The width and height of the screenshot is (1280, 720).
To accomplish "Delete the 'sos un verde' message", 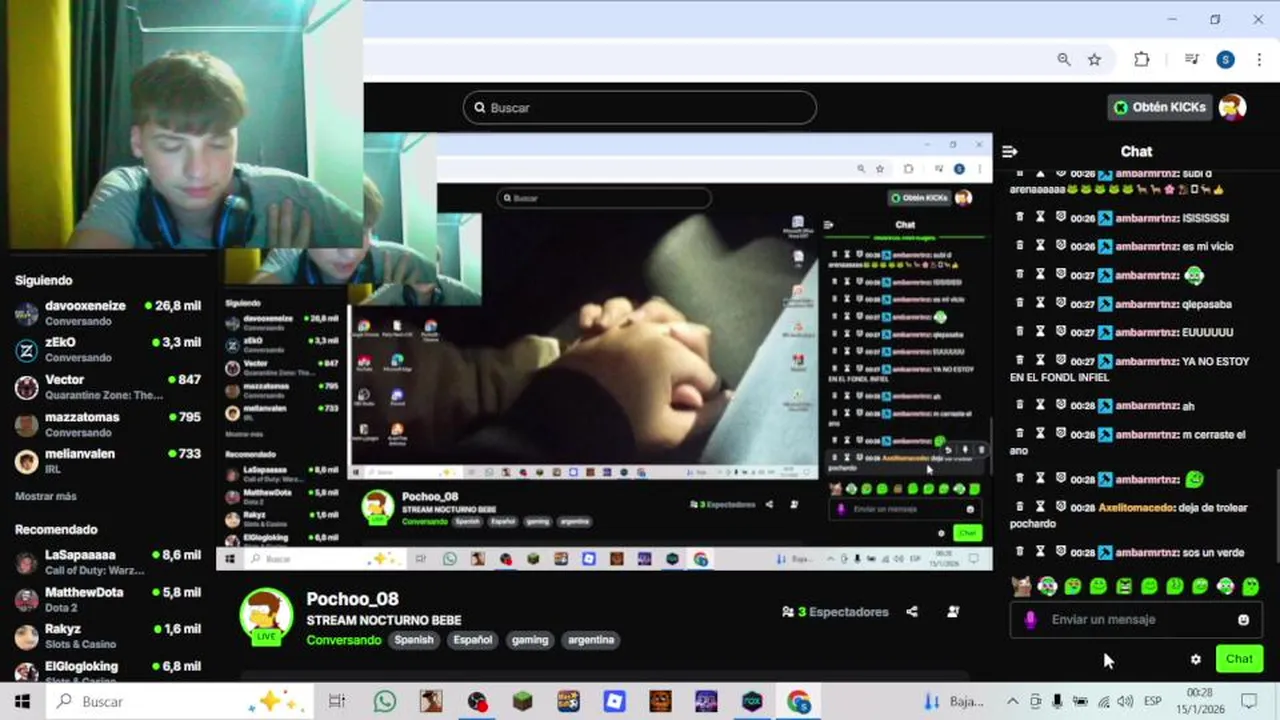I will click(x=1020, y=551).
